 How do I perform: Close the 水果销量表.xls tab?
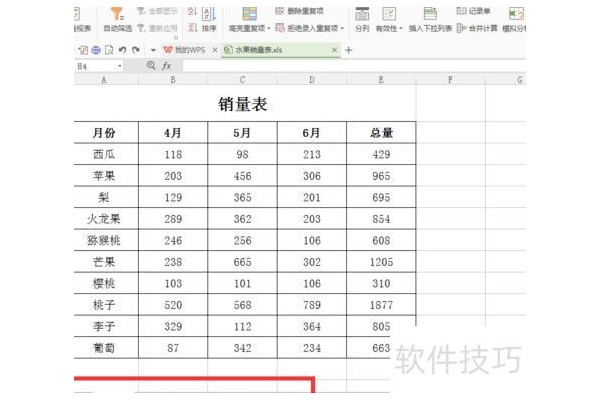334,50
